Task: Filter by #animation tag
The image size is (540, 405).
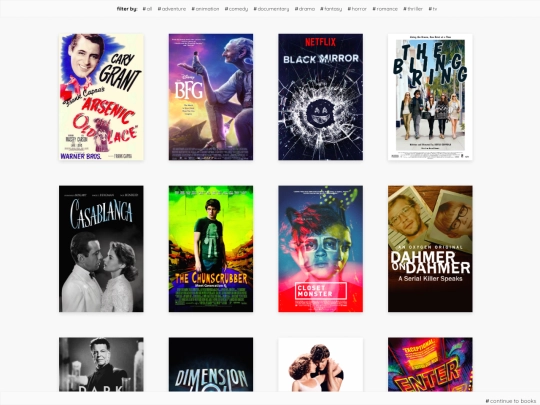Action: [205, 9]
